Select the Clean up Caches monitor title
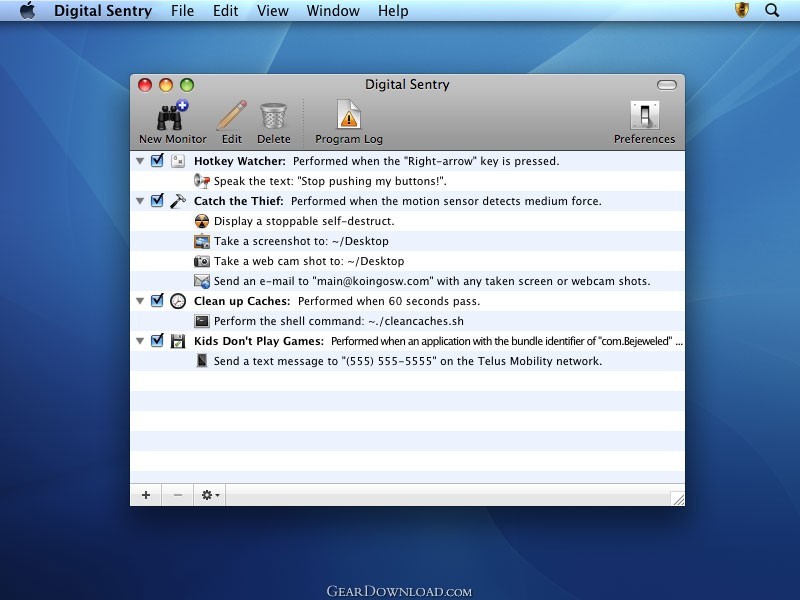 [242, 301]
